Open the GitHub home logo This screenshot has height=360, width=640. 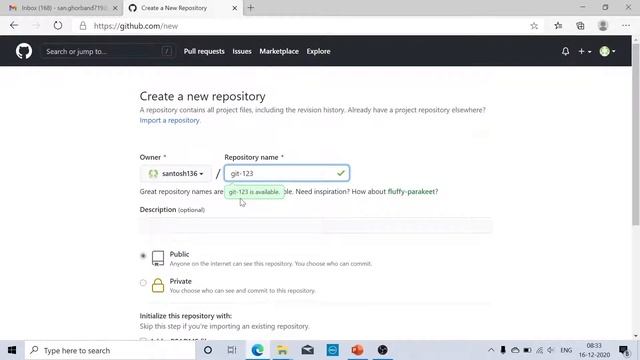[24, 51]
